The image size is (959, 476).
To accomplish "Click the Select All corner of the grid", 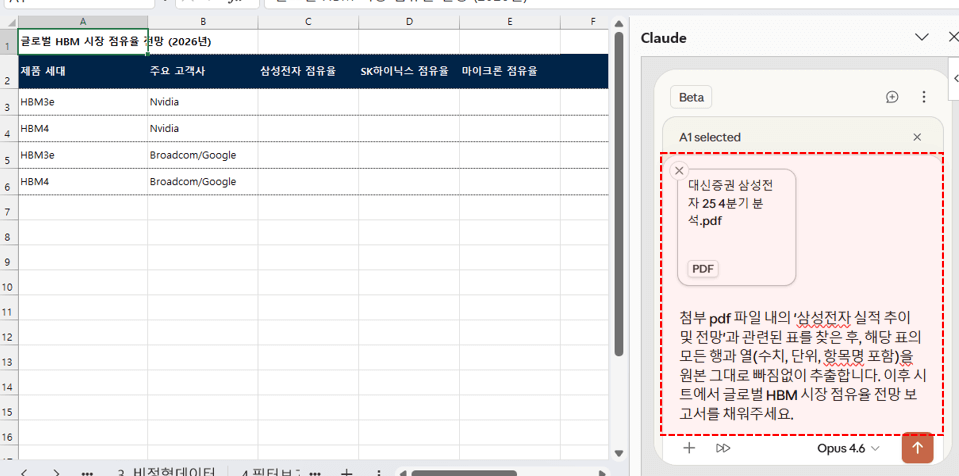I will point(9,22).
